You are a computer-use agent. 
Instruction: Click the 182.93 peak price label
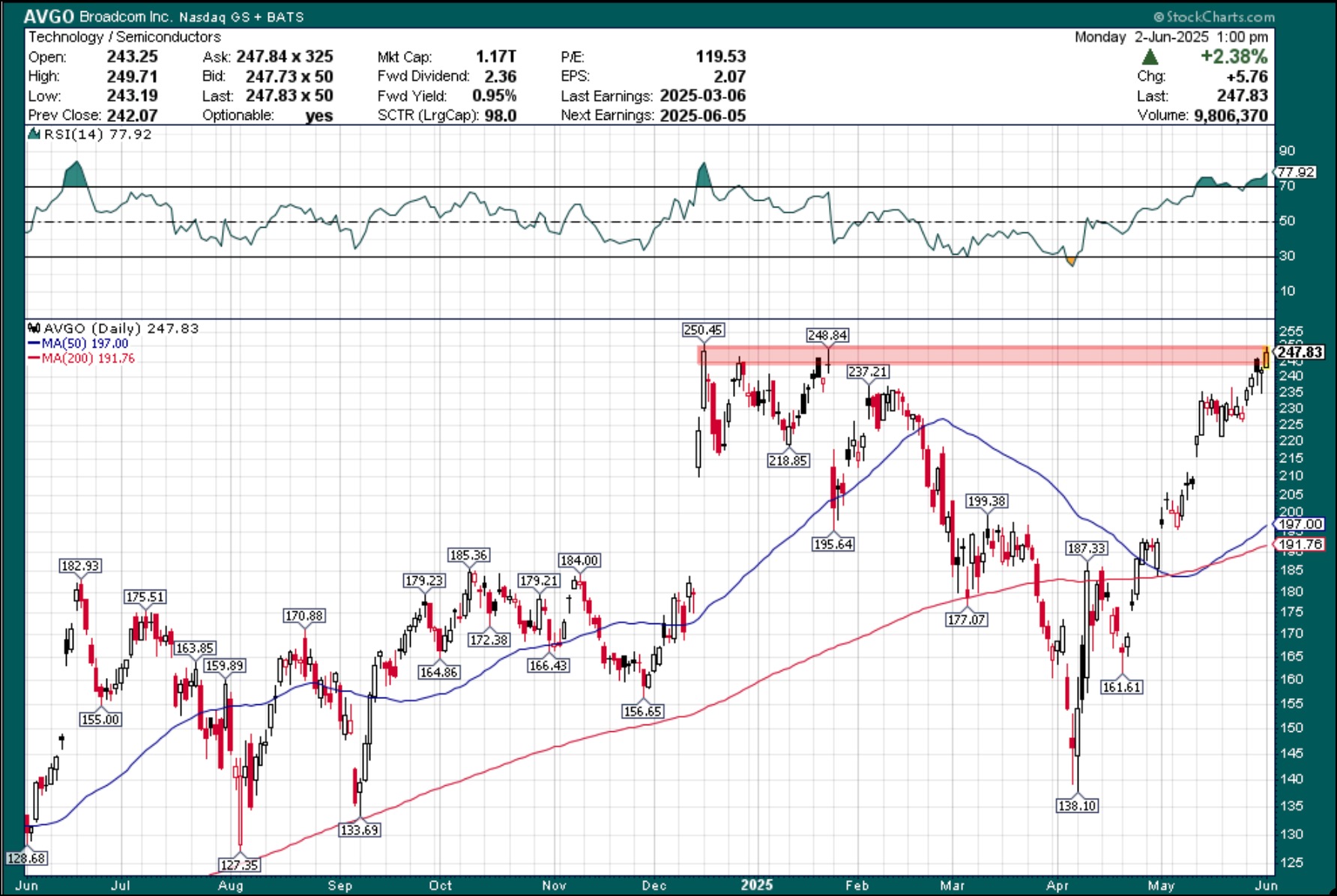tap(80, 566)
